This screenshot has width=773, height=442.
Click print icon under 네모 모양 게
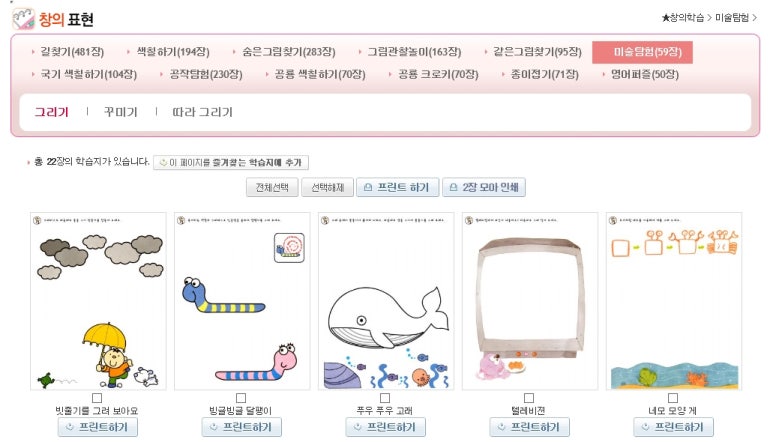click(x=645, y=427)
